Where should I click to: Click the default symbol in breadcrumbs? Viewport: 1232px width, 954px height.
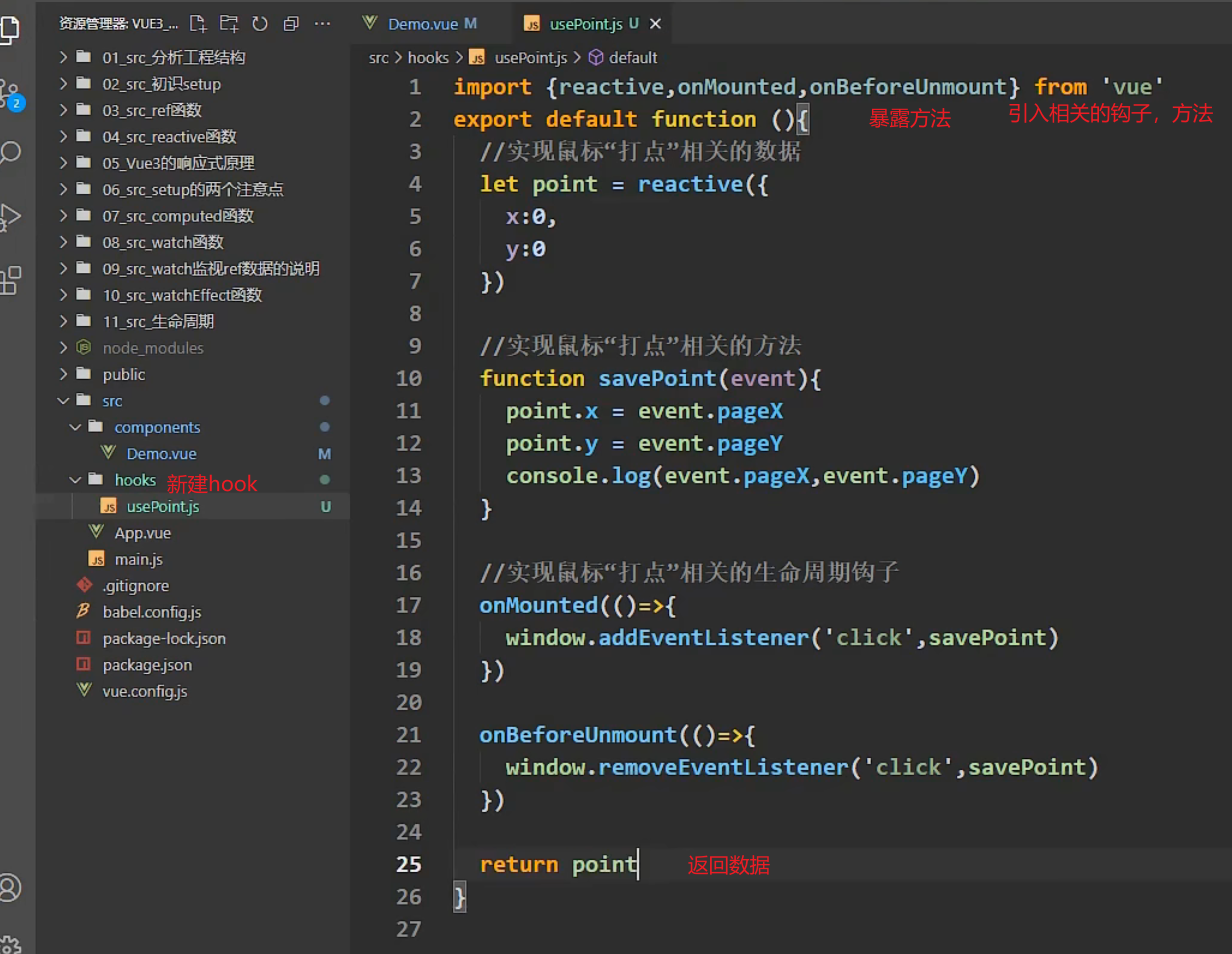[632, 58]
